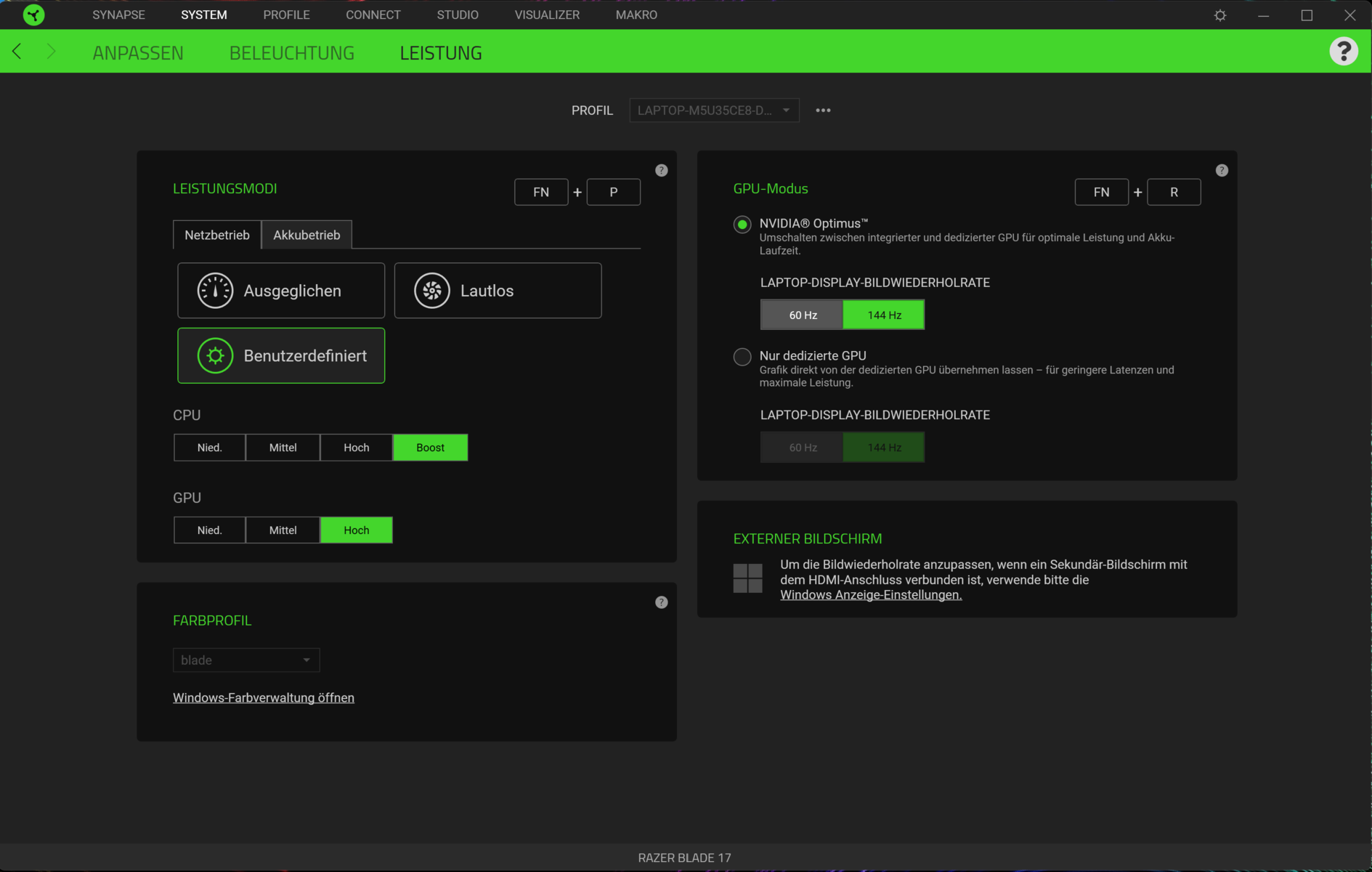
Task: Maximize the Synapse window
Action: pos(1307,15)
